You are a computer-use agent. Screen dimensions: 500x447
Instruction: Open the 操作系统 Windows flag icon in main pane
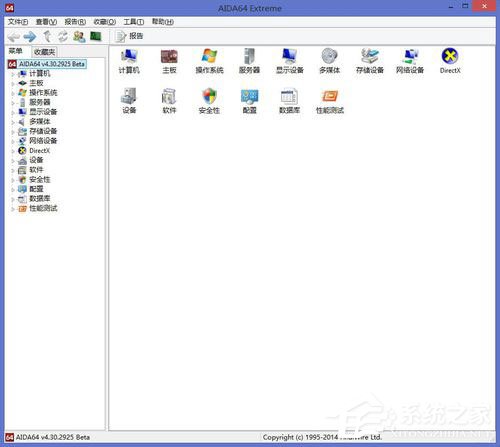click(x=209, y=61)
